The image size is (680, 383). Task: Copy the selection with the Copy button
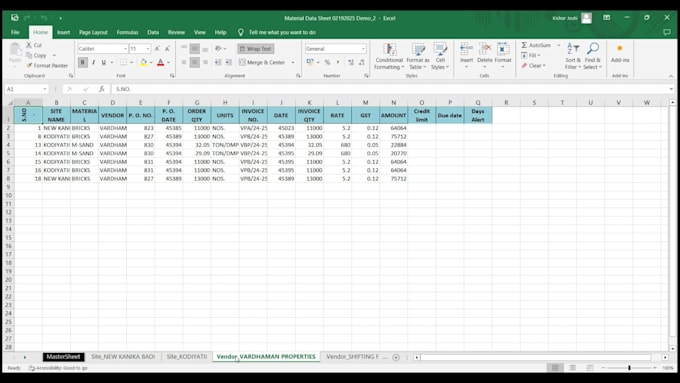click(x=36, y=55)
